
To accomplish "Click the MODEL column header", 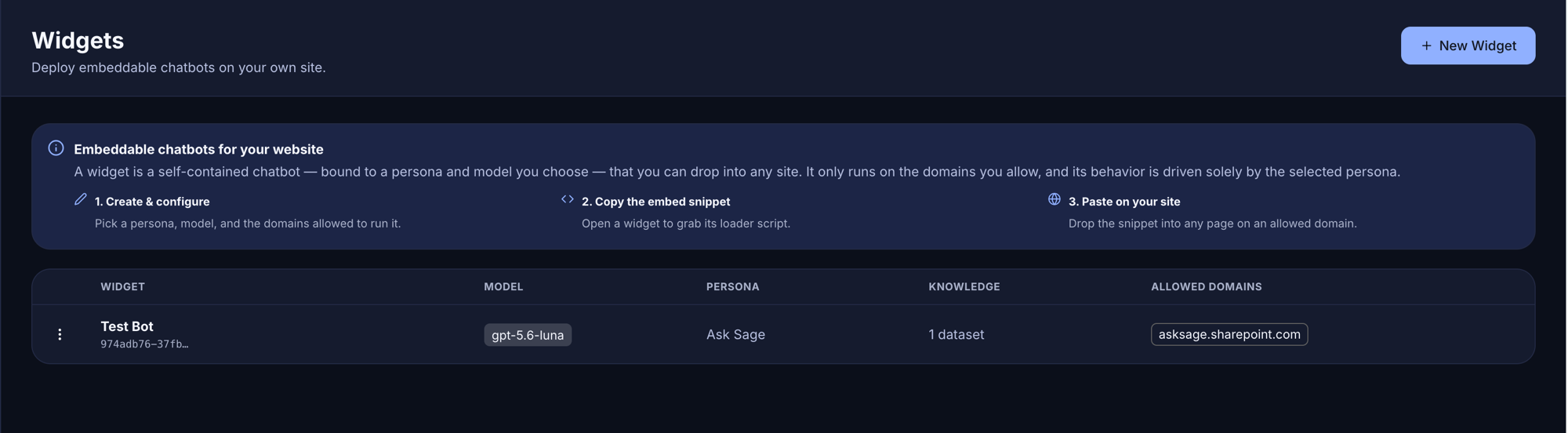I will point(503,286).
